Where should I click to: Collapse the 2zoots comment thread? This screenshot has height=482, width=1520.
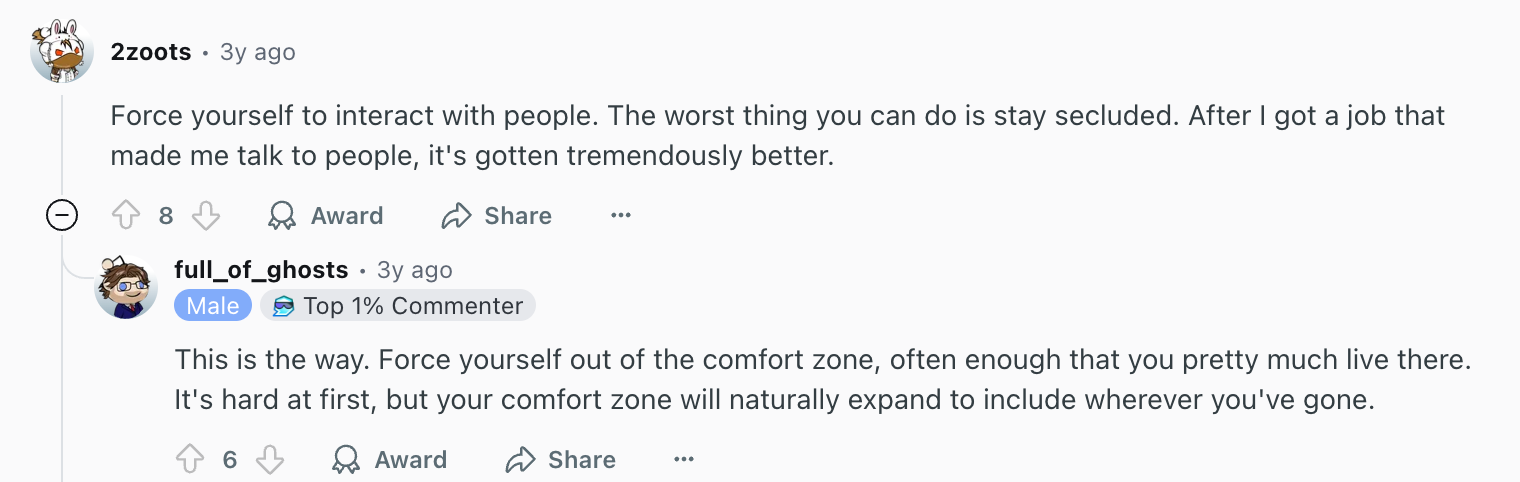pos(62,216)
